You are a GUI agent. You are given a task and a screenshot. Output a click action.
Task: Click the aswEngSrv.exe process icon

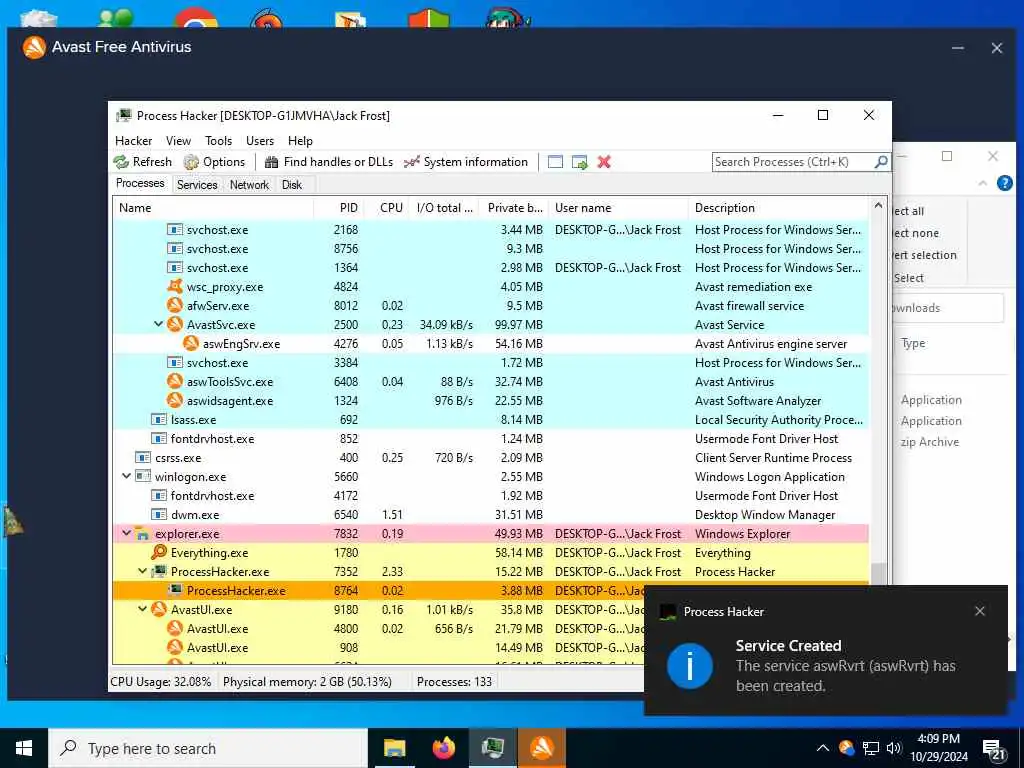[x=191, y=343]
